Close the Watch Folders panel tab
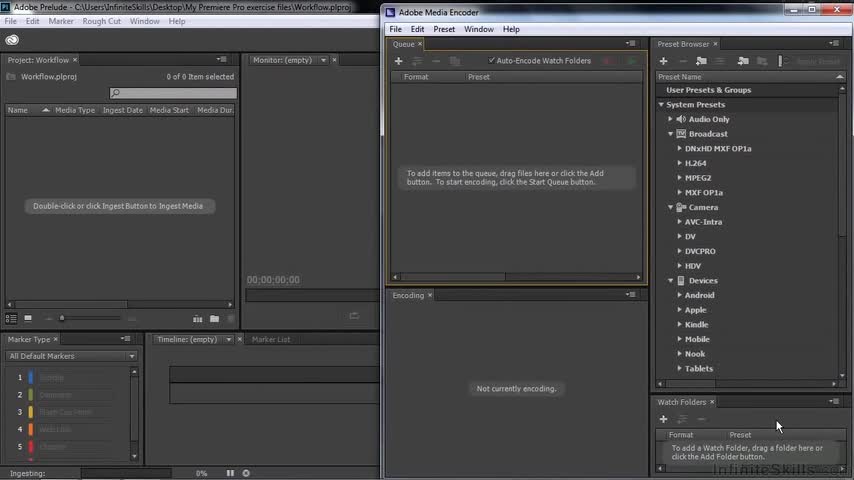Viewport: 854px width, 480px height. (712, 402)
